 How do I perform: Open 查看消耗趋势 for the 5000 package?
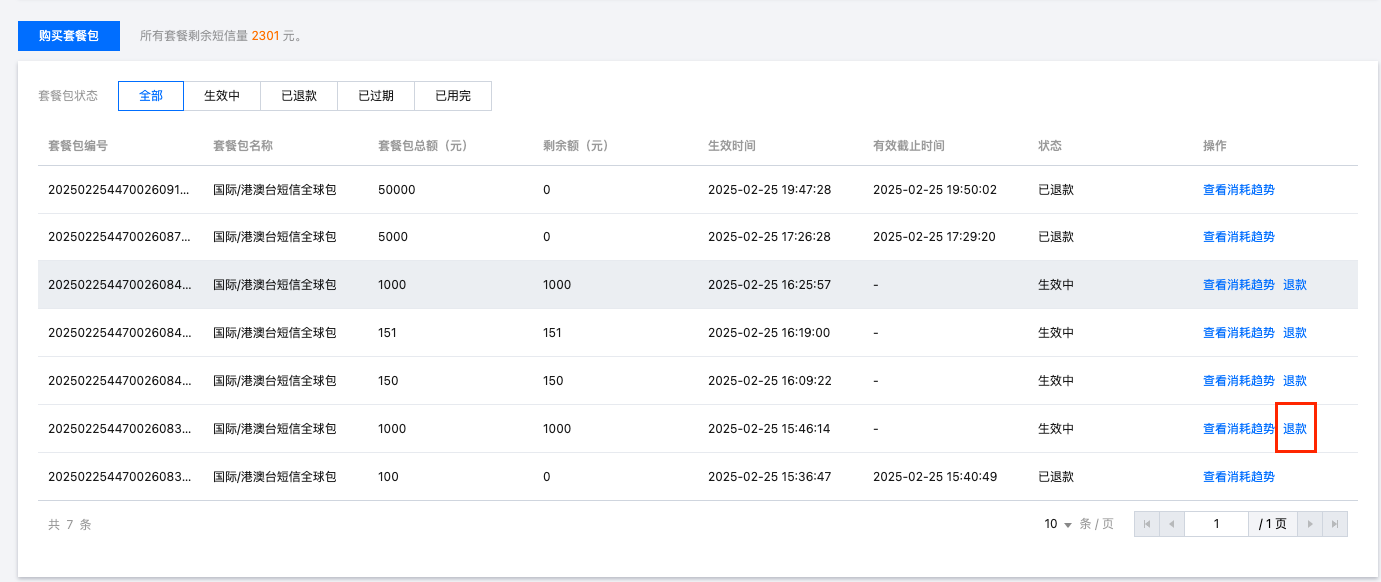pyautogui.click(x=1239, y=236)
